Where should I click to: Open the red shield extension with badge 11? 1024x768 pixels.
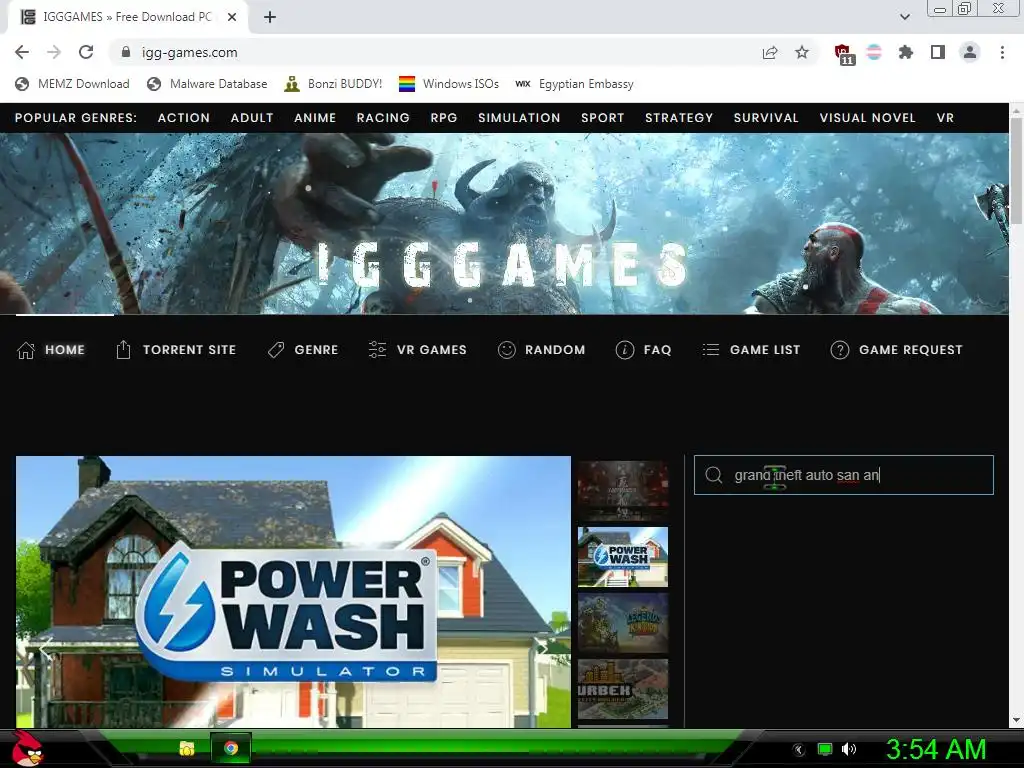click(x=844, y=54)
